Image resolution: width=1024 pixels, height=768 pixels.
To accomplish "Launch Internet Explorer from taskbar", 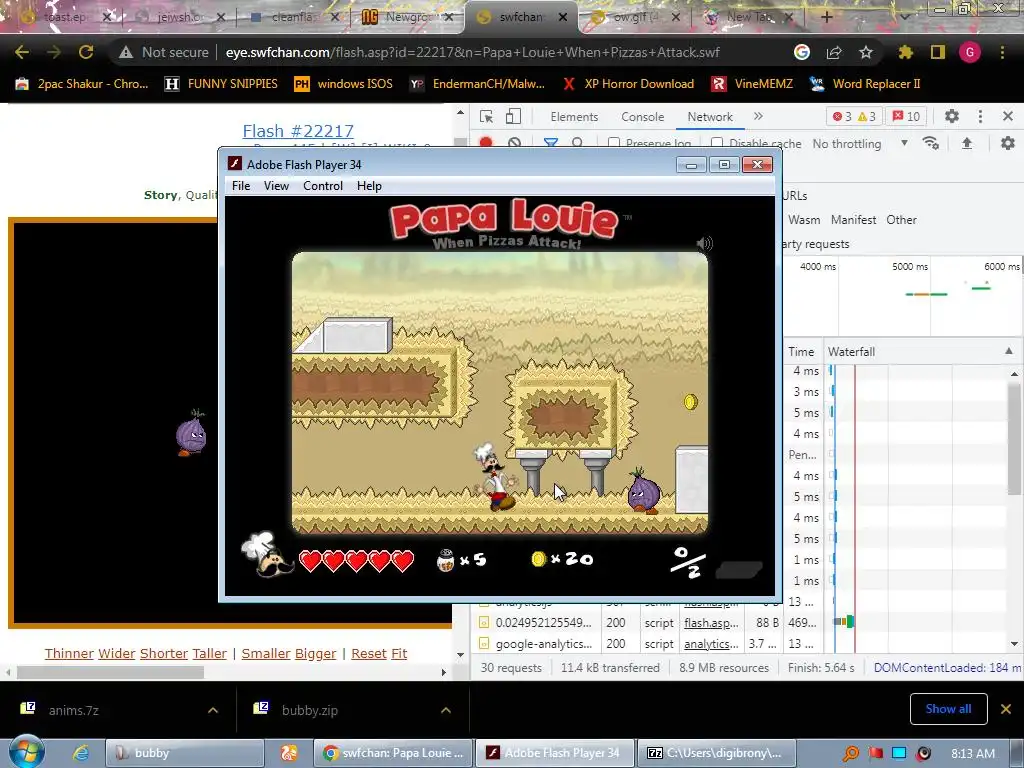I will [x=81, y=753].
